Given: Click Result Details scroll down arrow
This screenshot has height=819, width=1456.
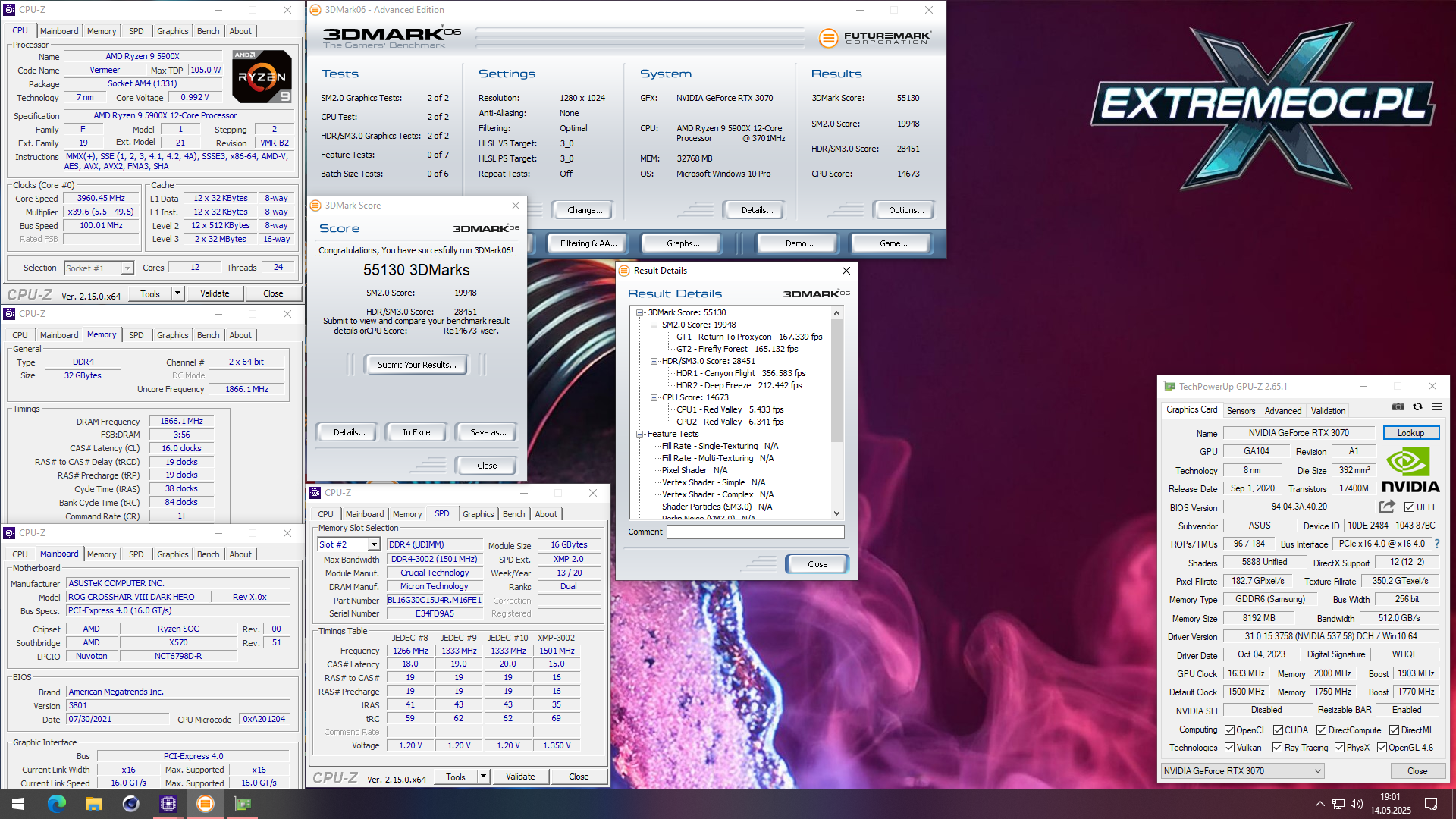Looking at the screenshot, I should (x=836, y=513).
